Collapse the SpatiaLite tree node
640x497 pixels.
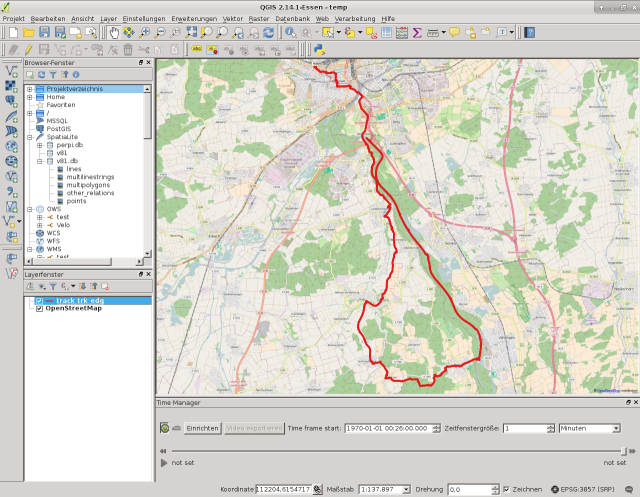29,137
